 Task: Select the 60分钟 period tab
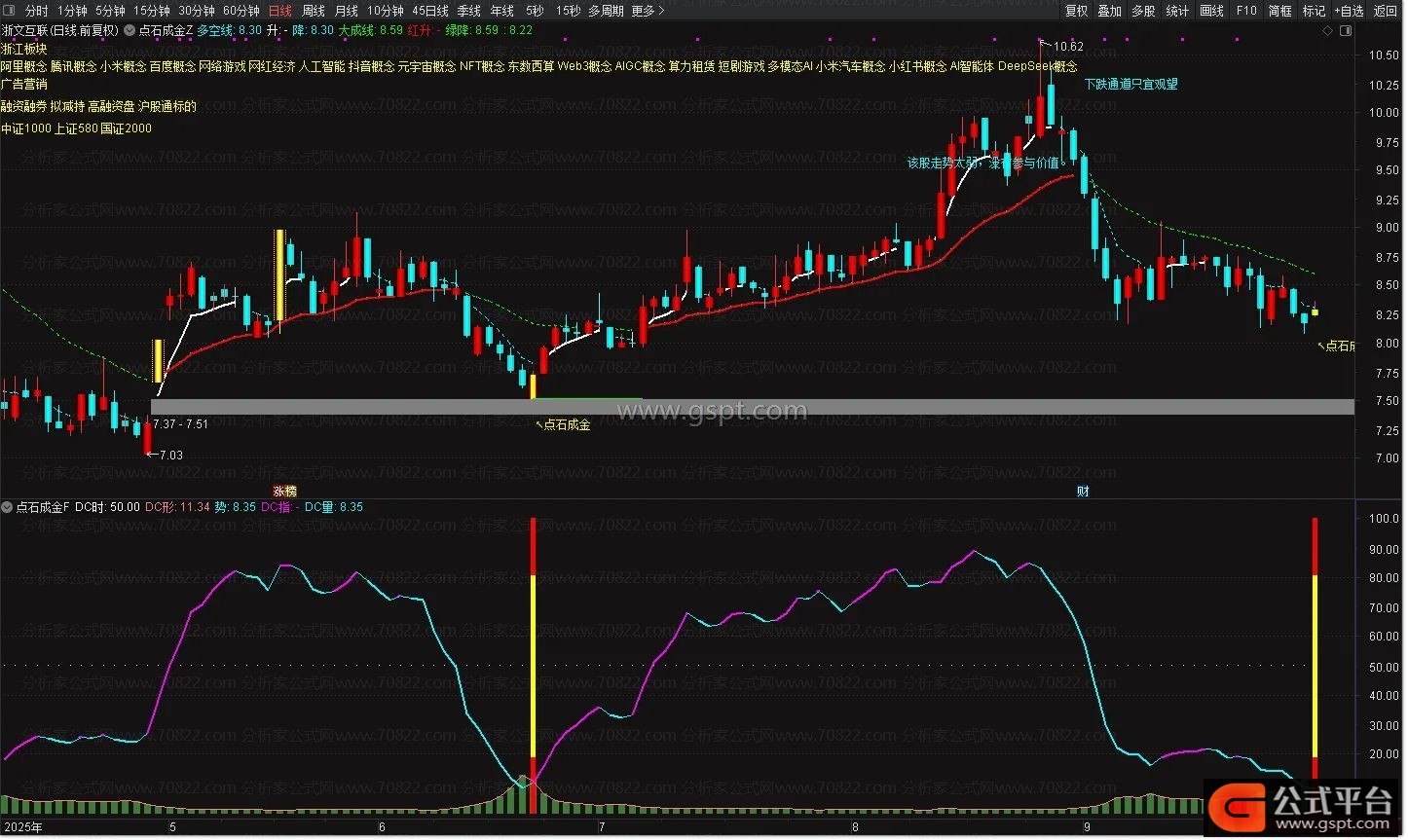[x=241, y=11]
